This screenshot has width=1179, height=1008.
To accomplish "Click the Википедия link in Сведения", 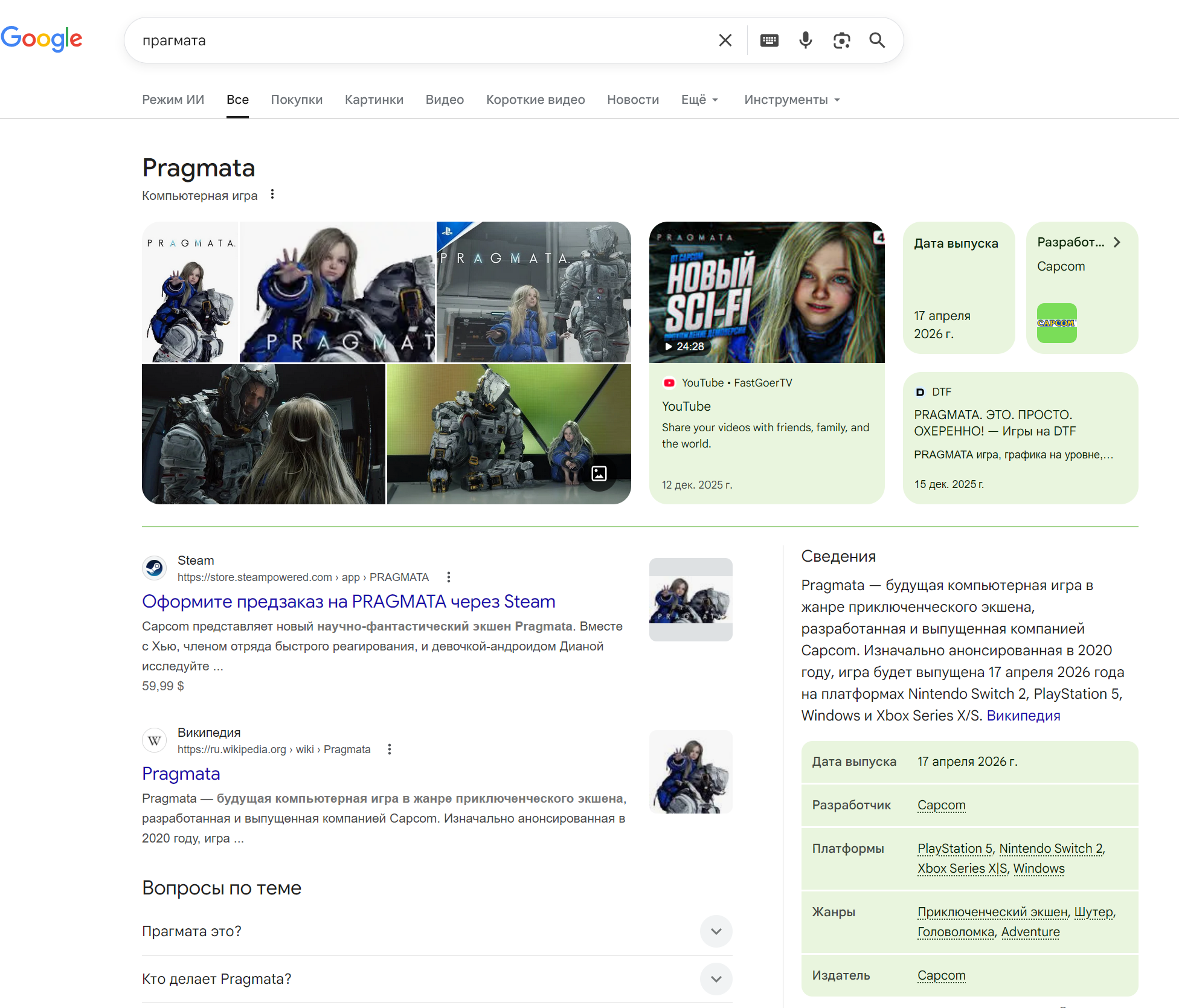I will pos(1023,716).
